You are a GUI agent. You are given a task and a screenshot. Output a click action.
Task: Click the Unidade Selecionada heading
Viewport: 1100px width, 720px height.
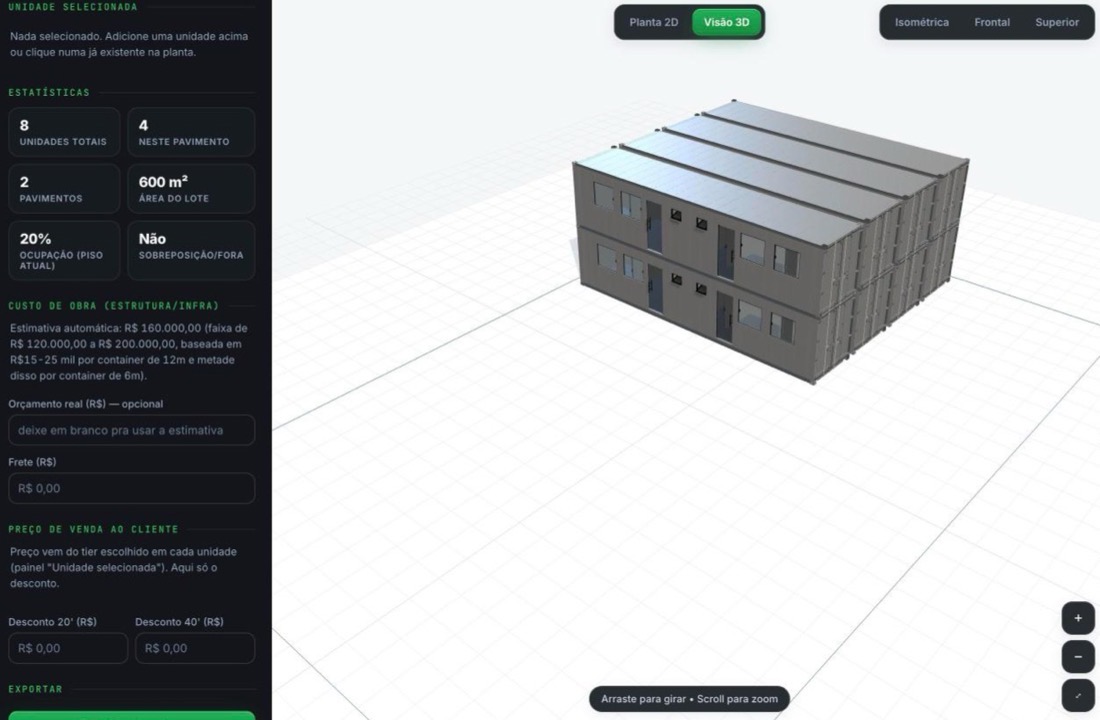(x=73, y=7)
